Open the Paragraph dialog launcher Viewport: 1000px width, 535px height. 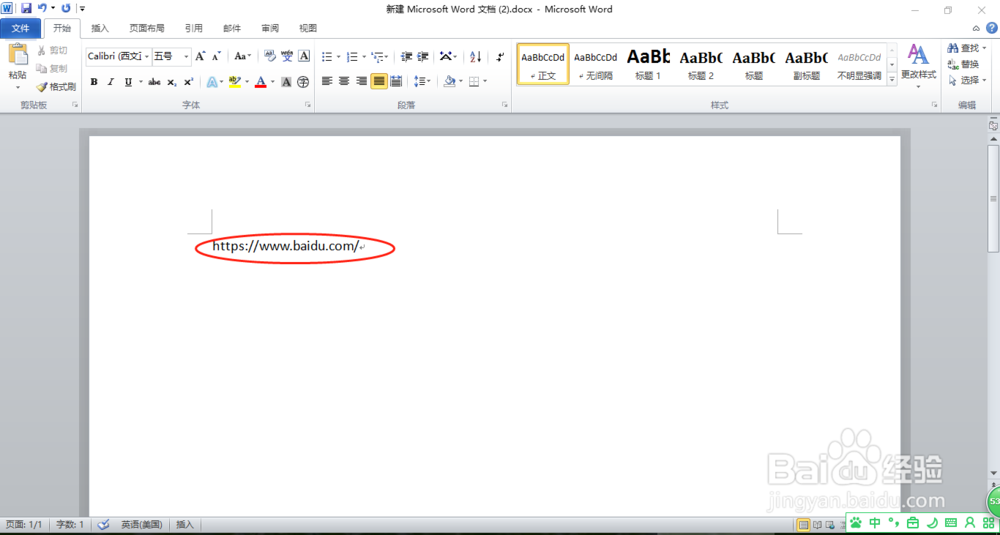(505, 105)
